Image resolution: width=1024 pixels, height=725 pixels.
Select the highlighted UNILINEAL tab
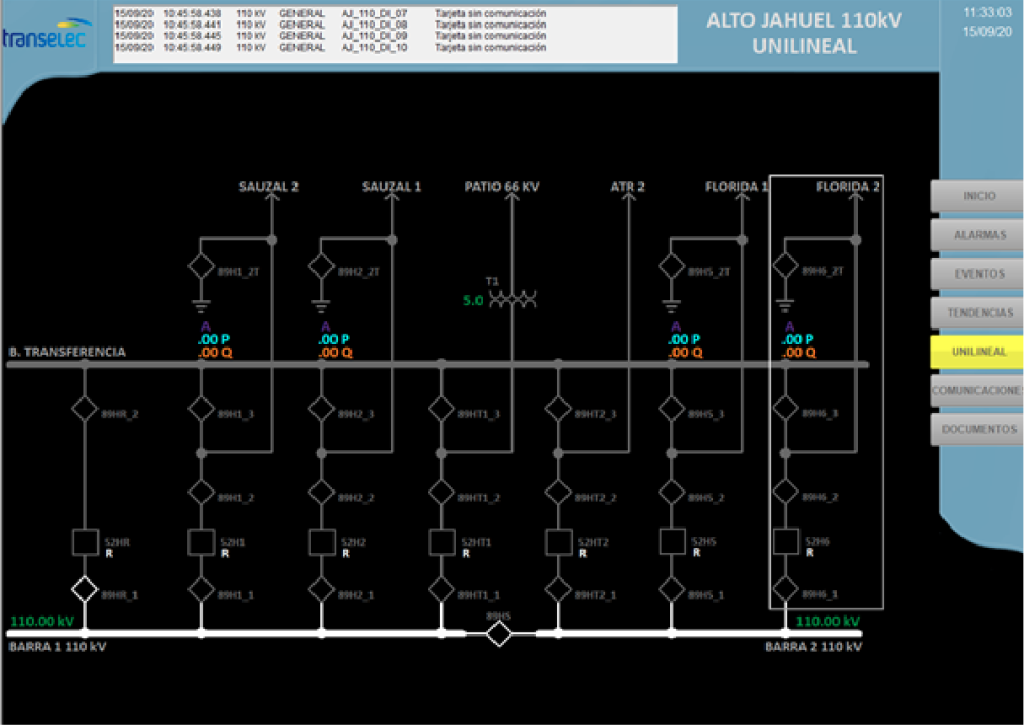978,351
